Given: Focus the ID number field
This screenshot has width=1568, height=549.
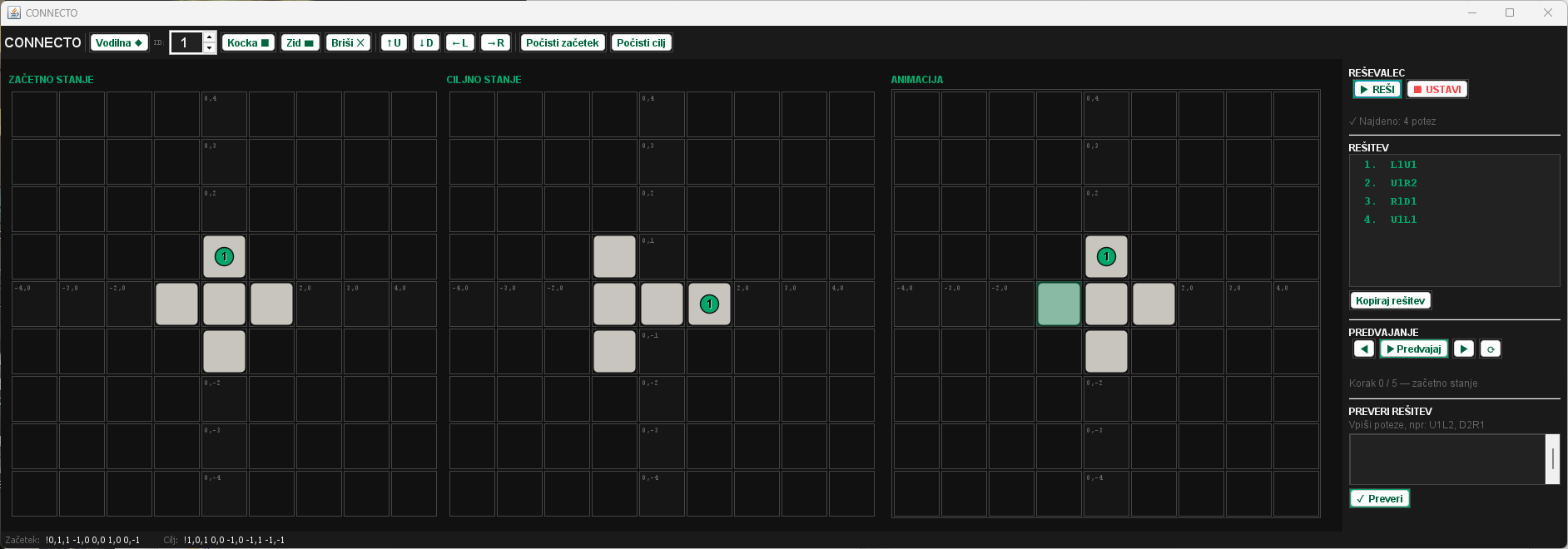Looking at the screenshot, I should [x=186, y=42].
